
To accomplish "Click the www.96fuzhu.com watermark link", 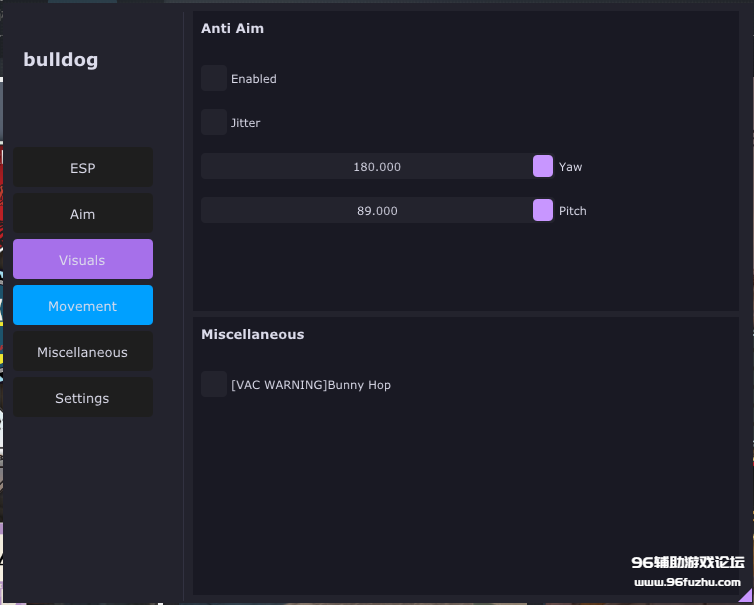I will coord(686,582).
